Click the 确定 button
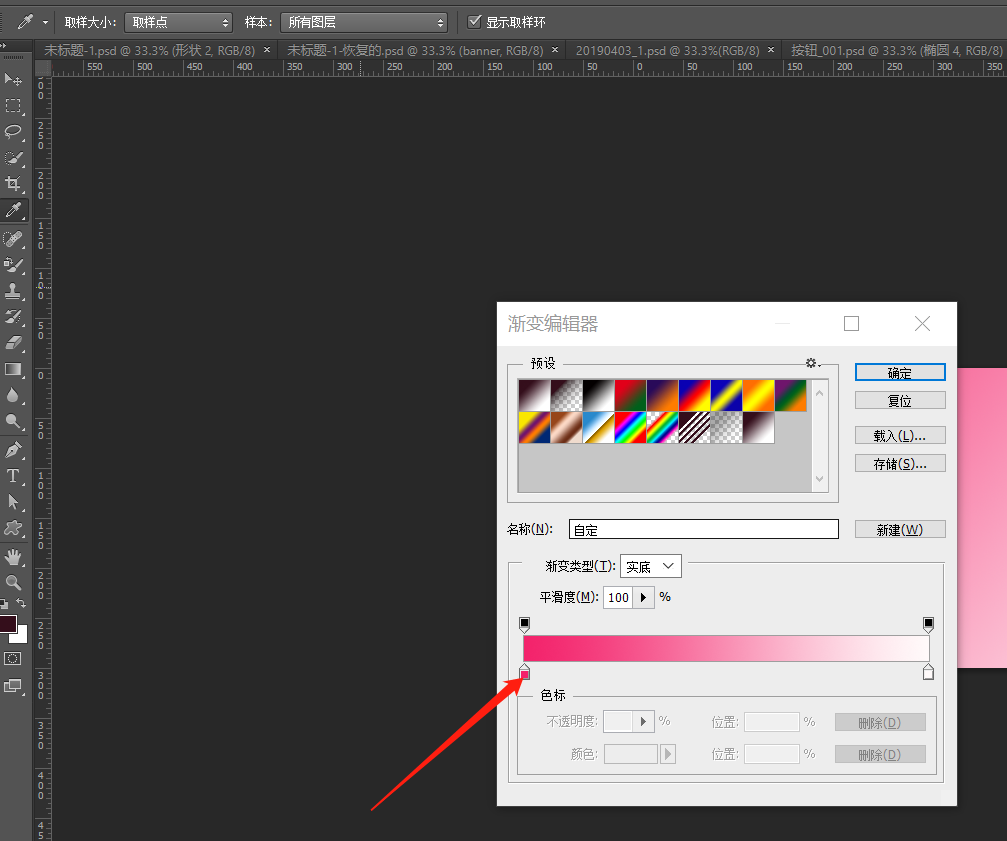This screenshot has width=1007, height=841. [x=900, y=373]
